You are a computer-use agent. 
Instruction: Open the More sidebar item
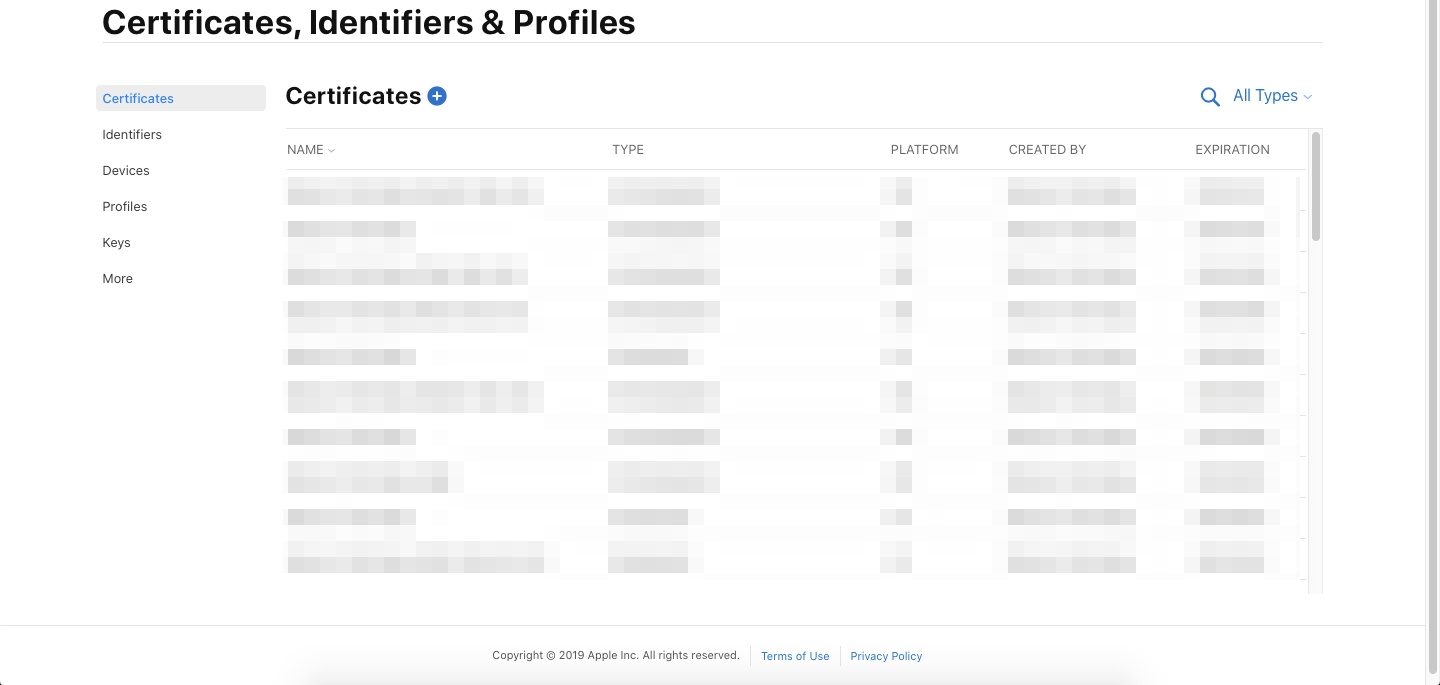tap(117, 278)
